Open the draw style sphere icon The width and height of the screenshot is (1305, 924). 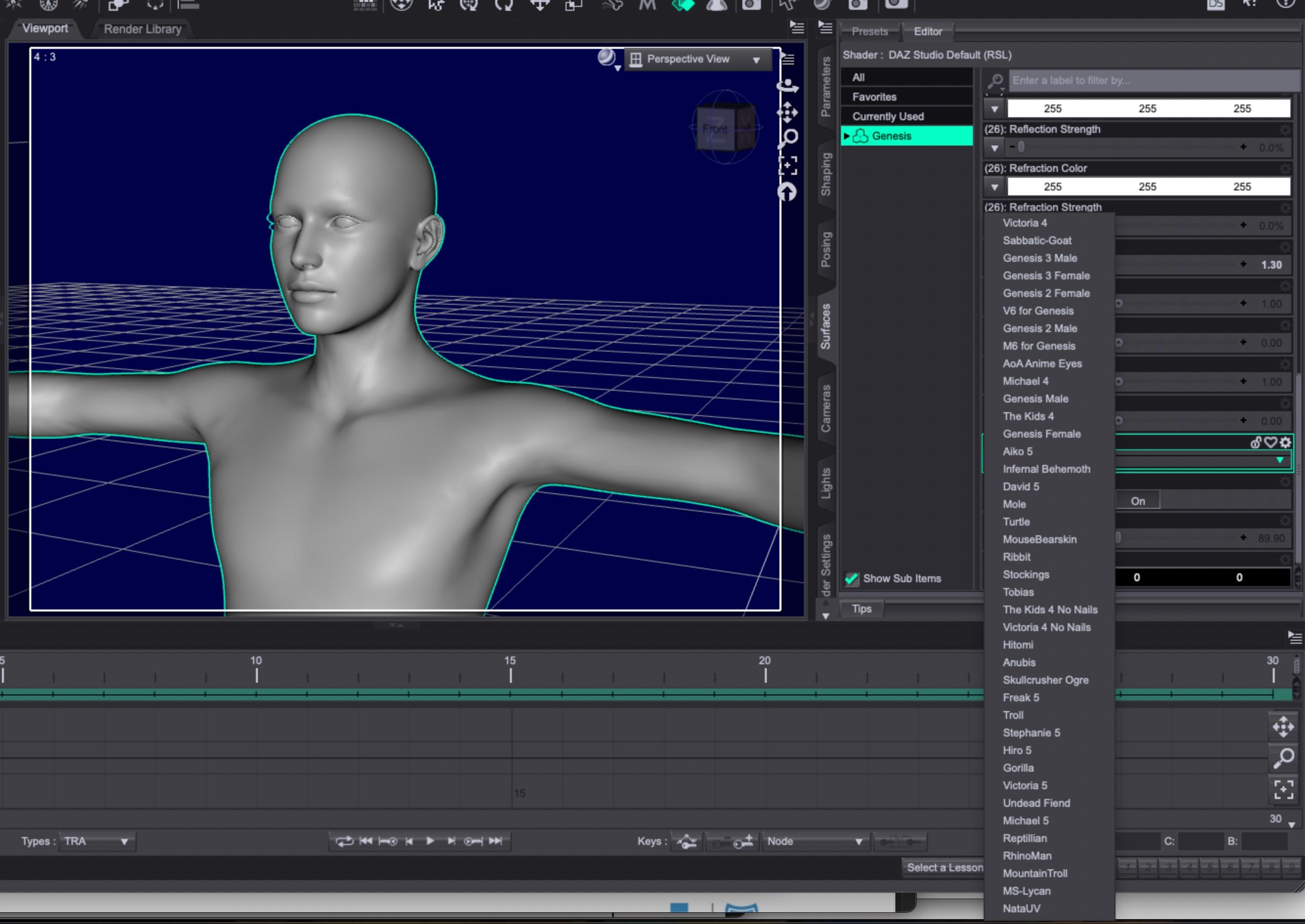click(607, 58)
